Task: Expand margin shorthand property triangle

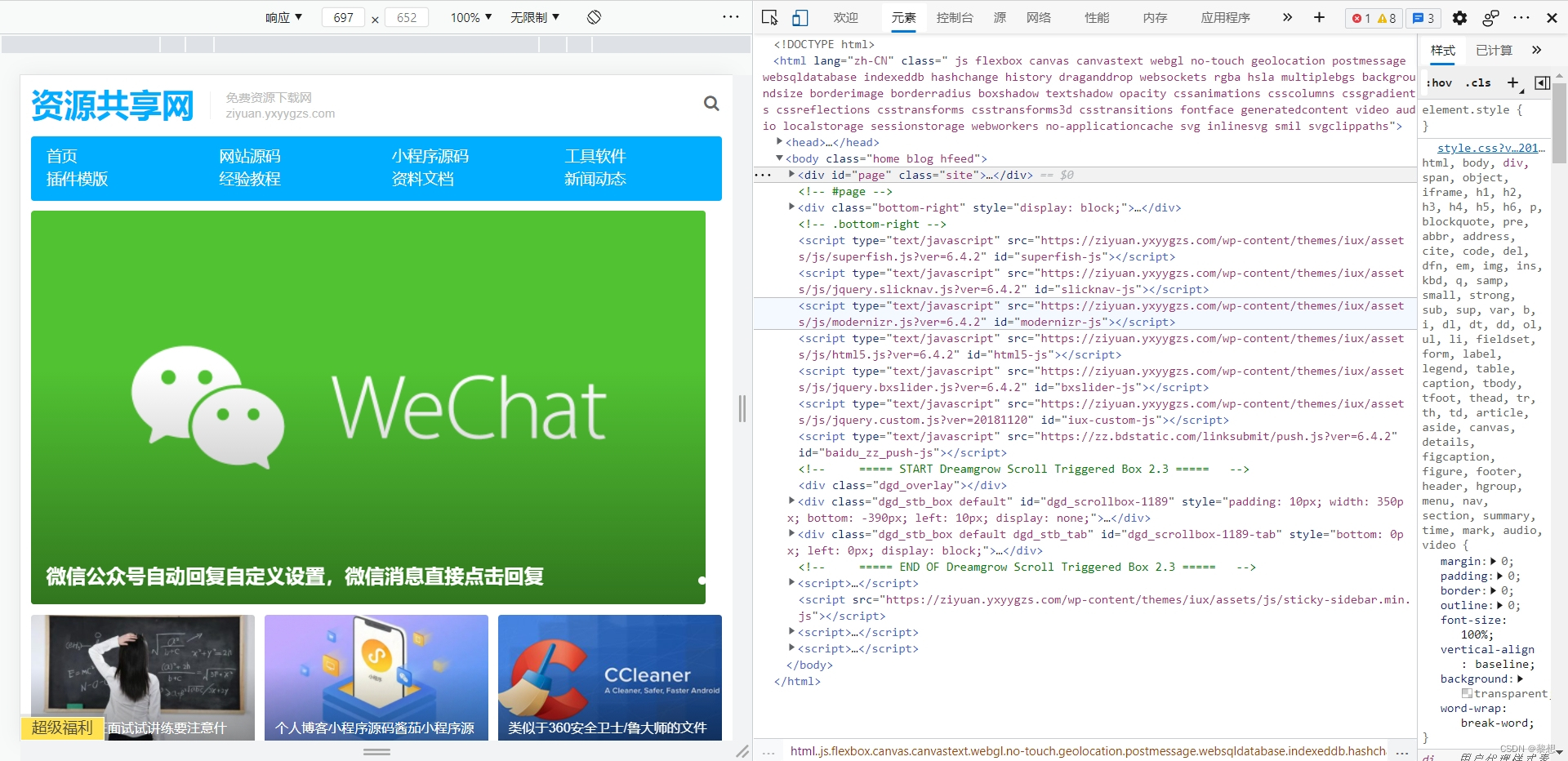Action: [1493, 561]
